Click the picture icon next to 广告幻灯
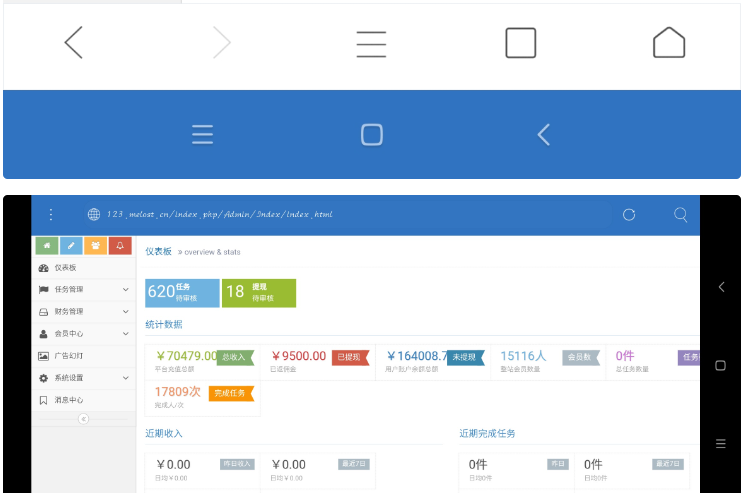 click(43, 356)
